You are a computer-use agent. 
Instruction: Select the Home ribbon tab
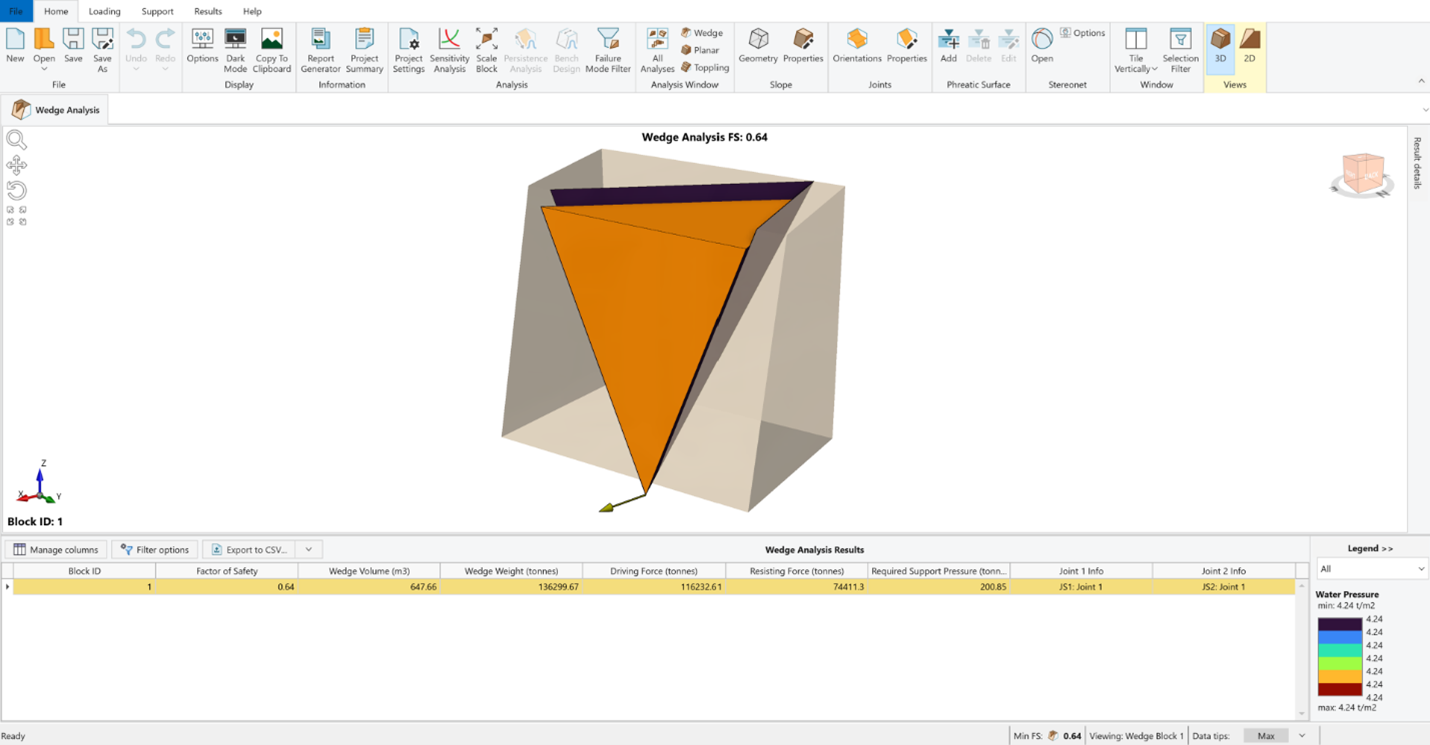pyautogui.click(x=56, y=11)
